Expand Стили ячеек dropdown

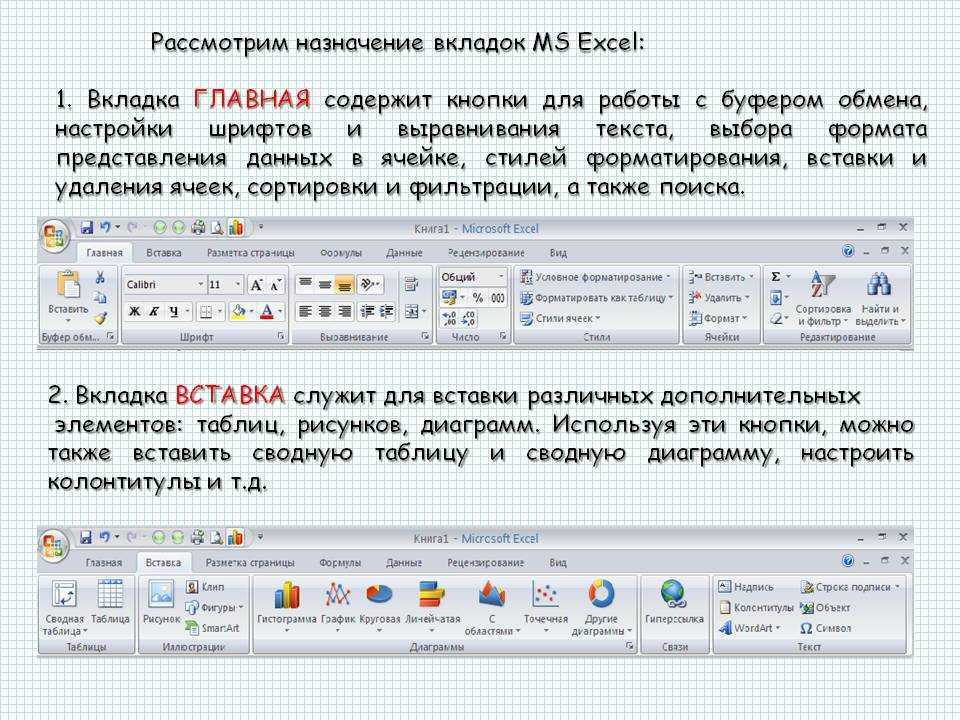[598, 318]
